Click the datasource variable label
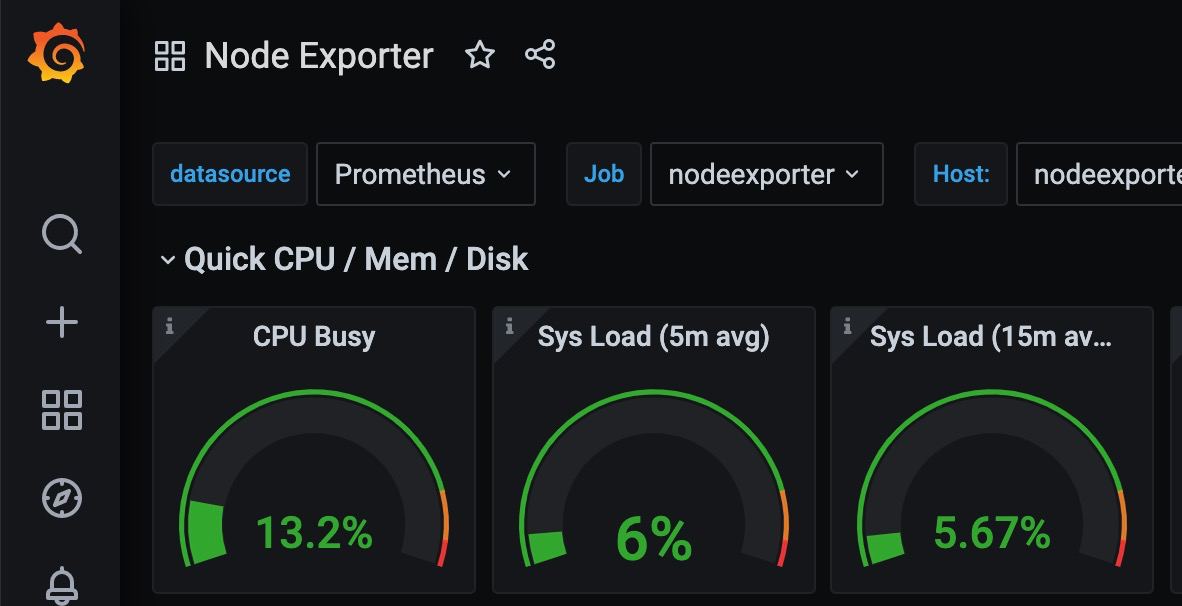This screenshot has height=606, width=1182. 230,174
